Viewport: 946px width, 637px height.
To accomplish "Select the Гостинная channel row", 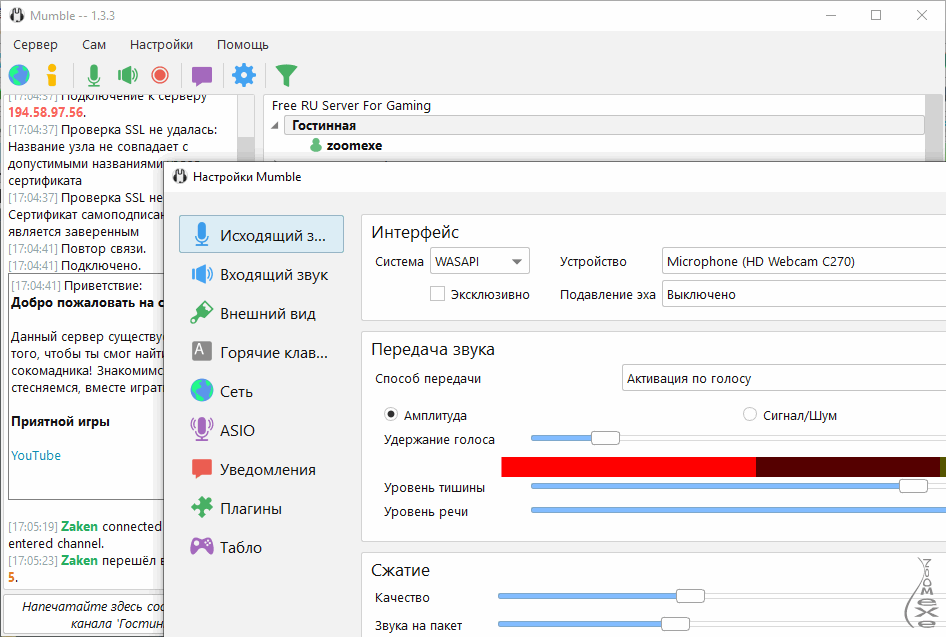I will 605,125.
